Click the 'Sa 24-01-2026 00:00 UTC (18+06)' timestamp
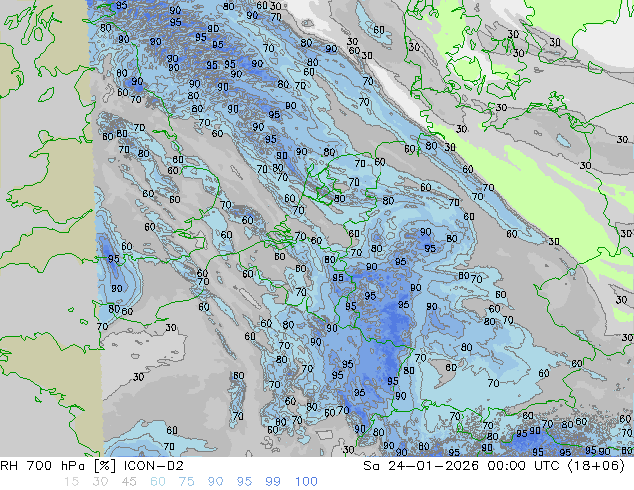Viewport: 634px width, 490px height. point(494,466)
